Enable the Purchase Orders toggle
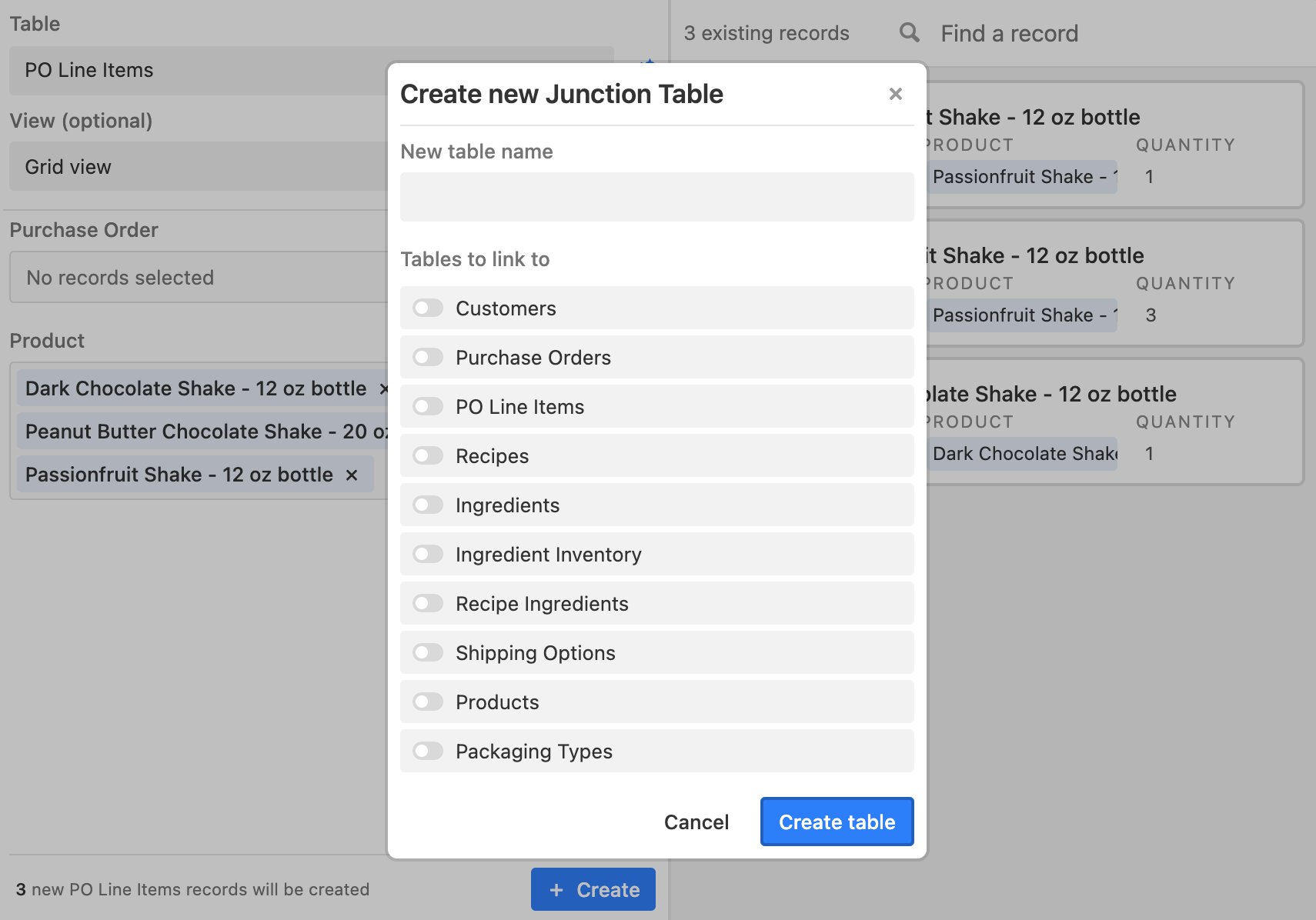Screen dimensions: 1316x920 click(x=428, y=358)
